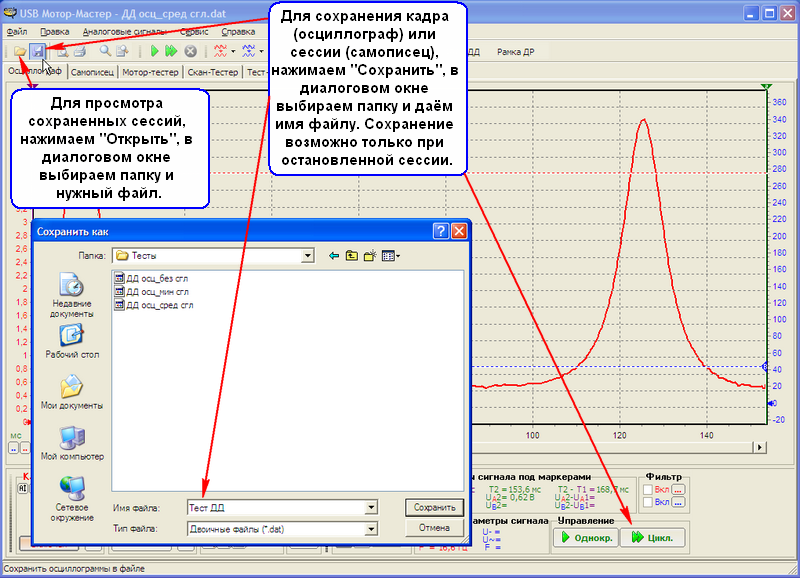800x578 pixels.
Task: Click the Open file toolbar icon
Action: (20, 50)
